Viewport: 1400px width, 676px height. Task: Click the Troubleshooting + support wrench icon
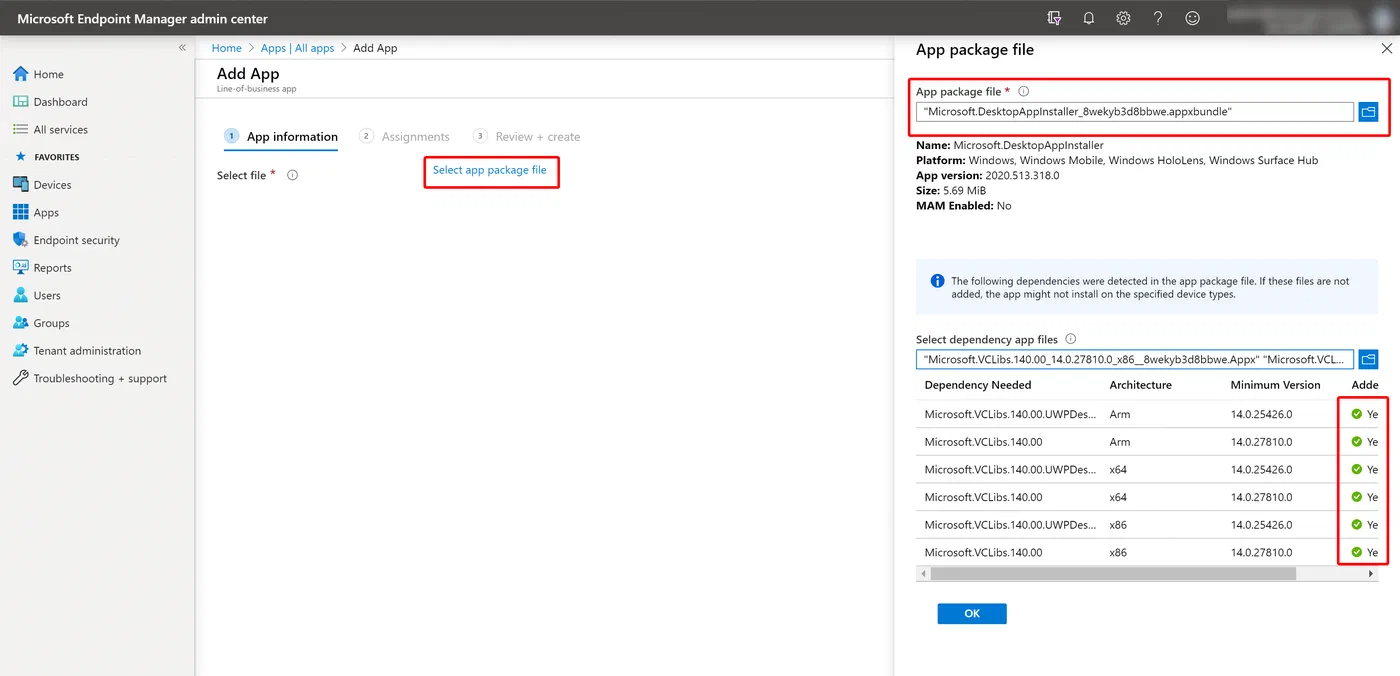pyautogui.click(x=20, y=378)
